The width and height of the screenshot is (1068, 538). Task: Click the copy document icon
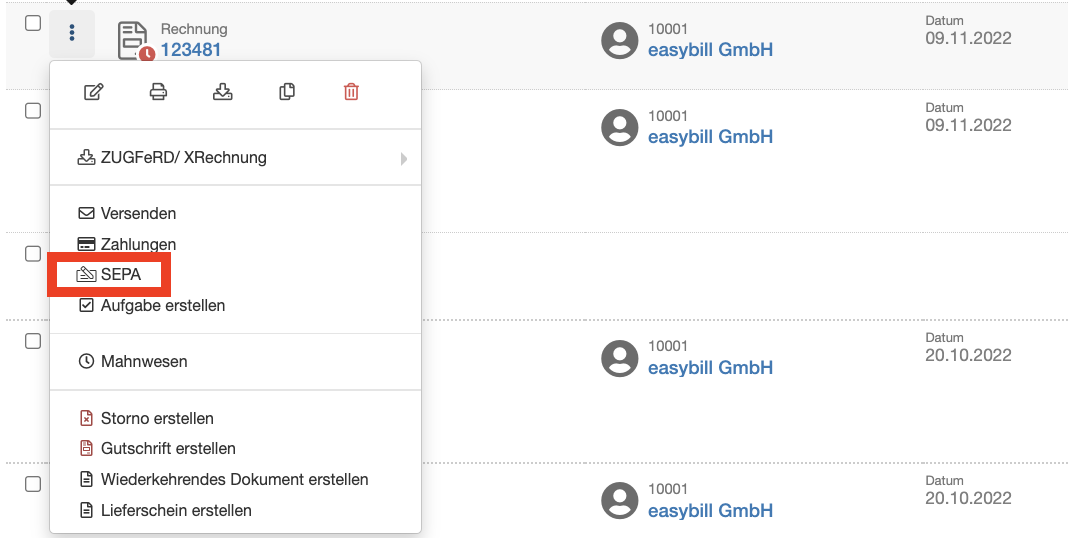pos(287,92)
